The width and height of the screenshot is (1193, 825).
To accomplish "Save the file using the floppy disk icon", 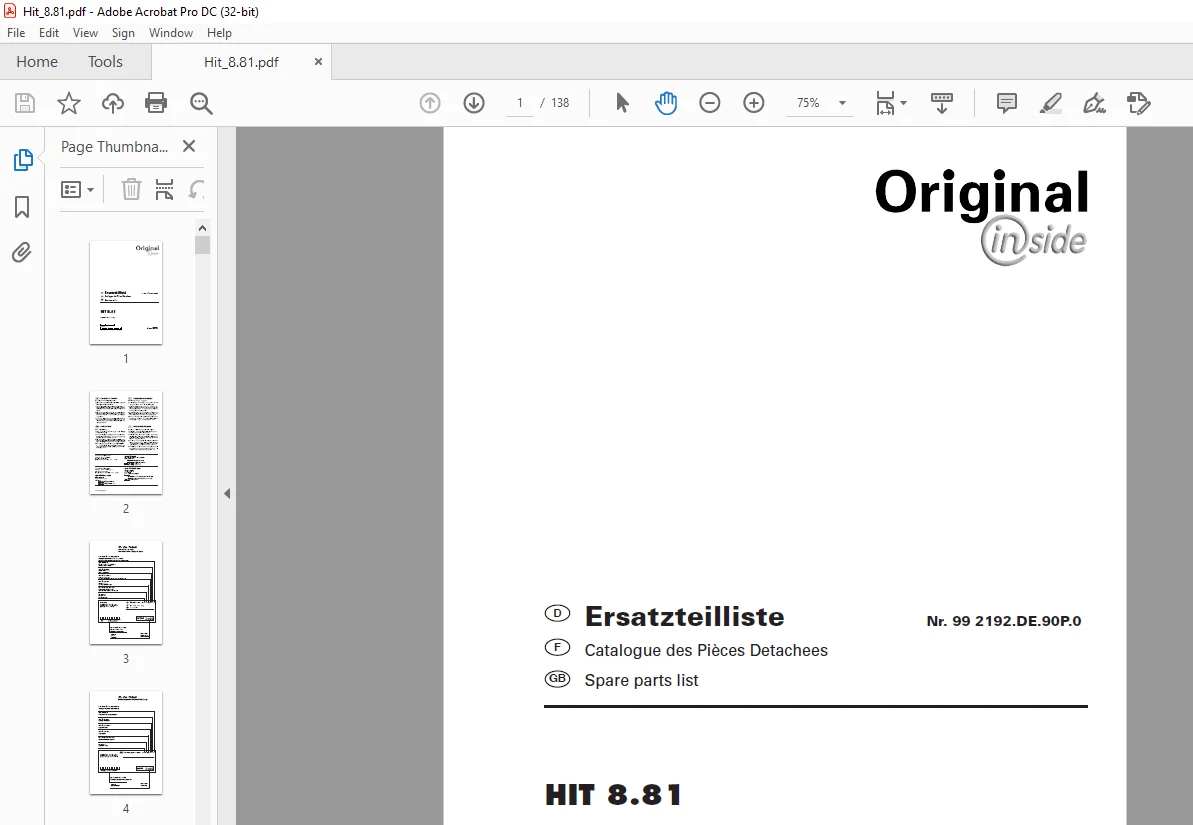I will [x=25, y=103].
